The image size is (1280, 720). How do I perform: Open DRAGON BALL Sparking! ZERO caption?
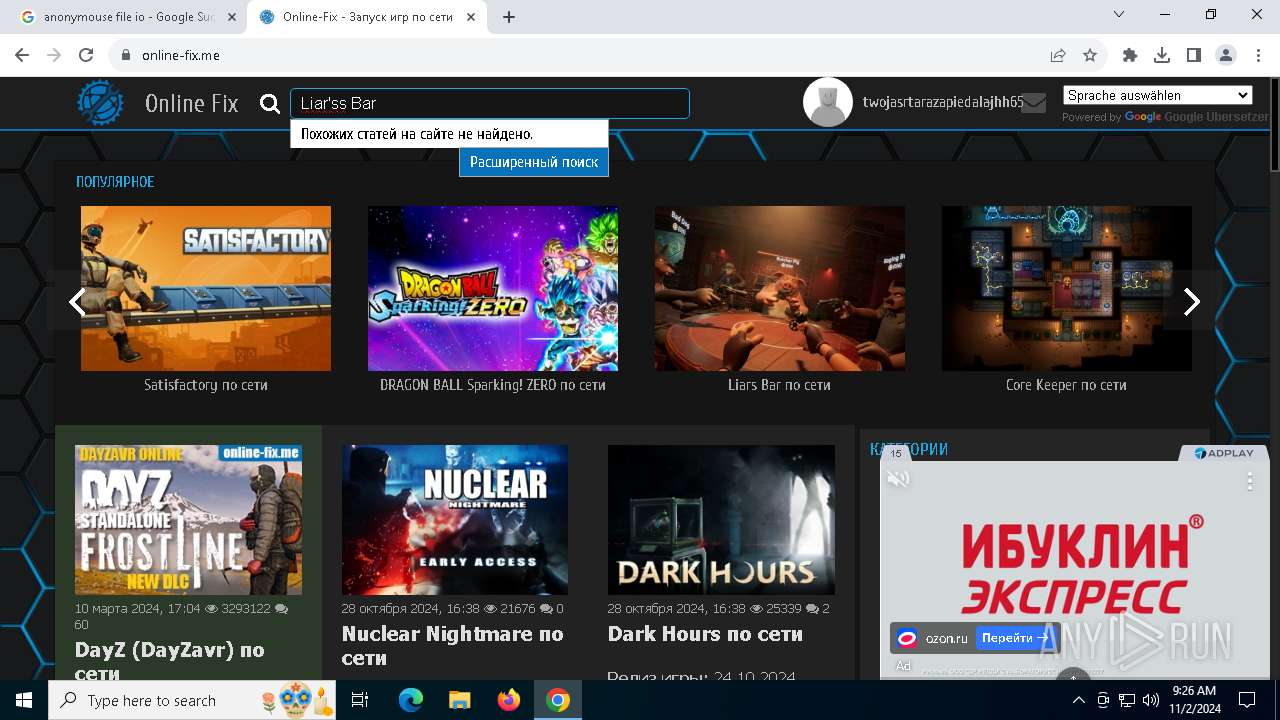point(493,385)
